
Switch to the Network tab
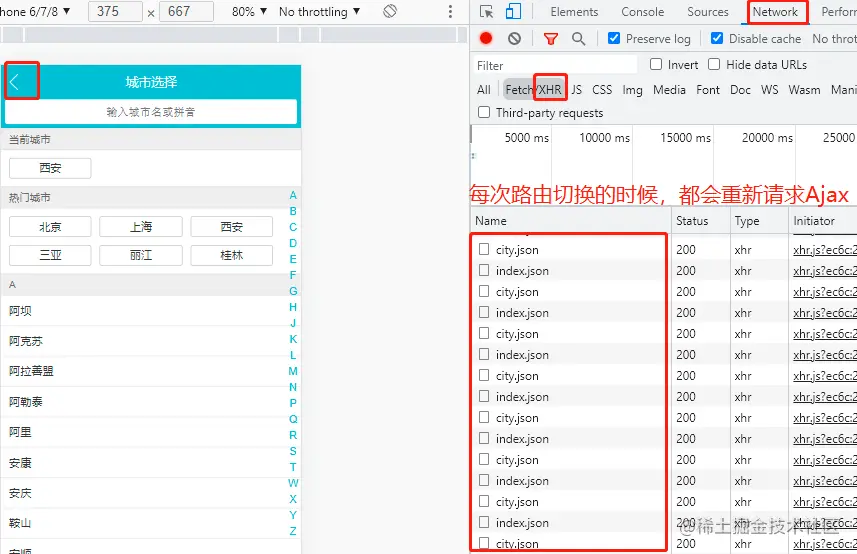775,11
